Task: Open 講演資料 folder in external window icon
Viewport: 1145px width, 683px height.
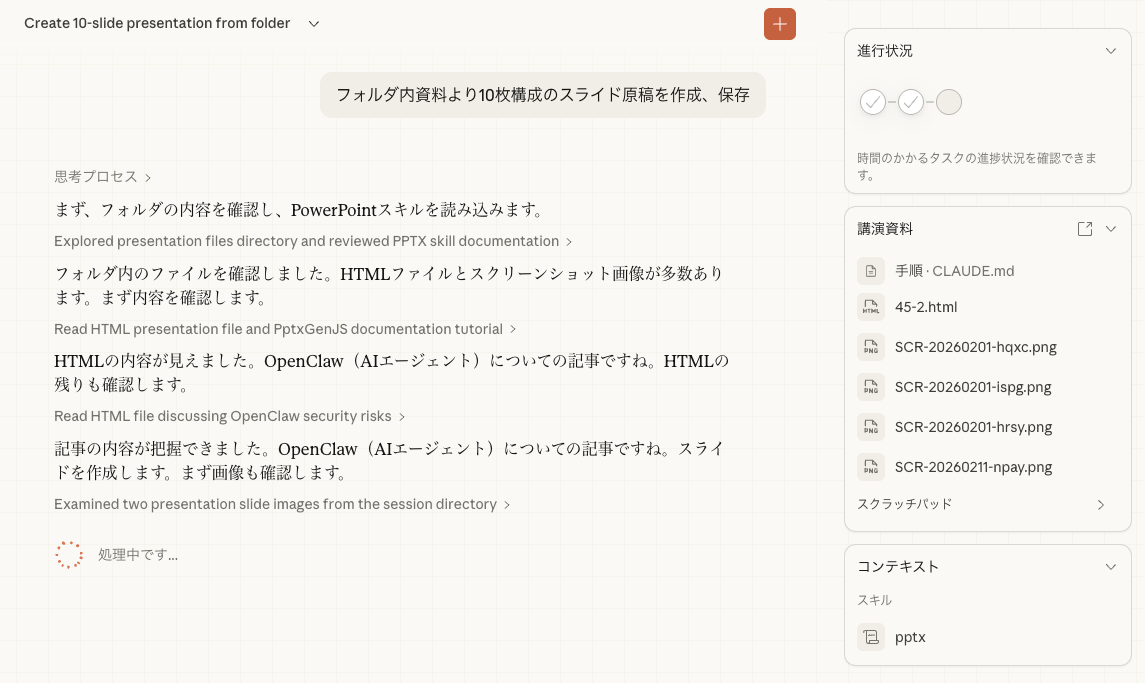Action: coord(1084,229)
